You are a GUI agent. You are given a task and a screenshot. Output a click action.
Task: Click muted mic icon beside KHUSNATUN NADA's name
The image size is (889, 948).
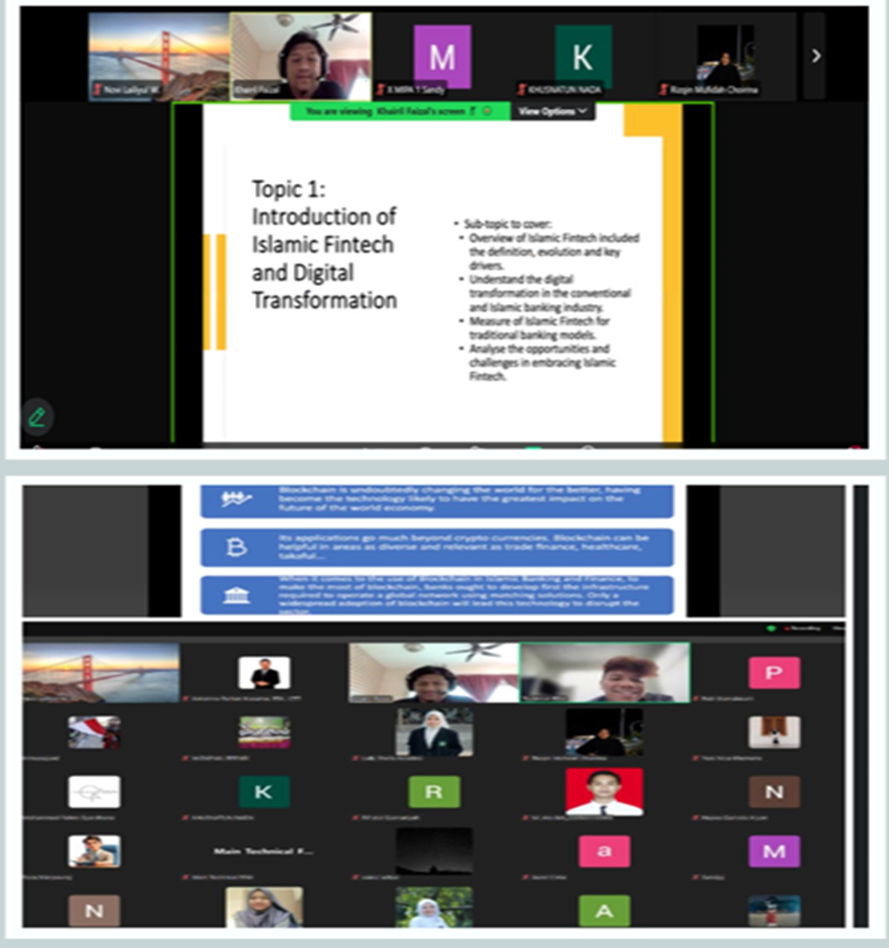521,90
